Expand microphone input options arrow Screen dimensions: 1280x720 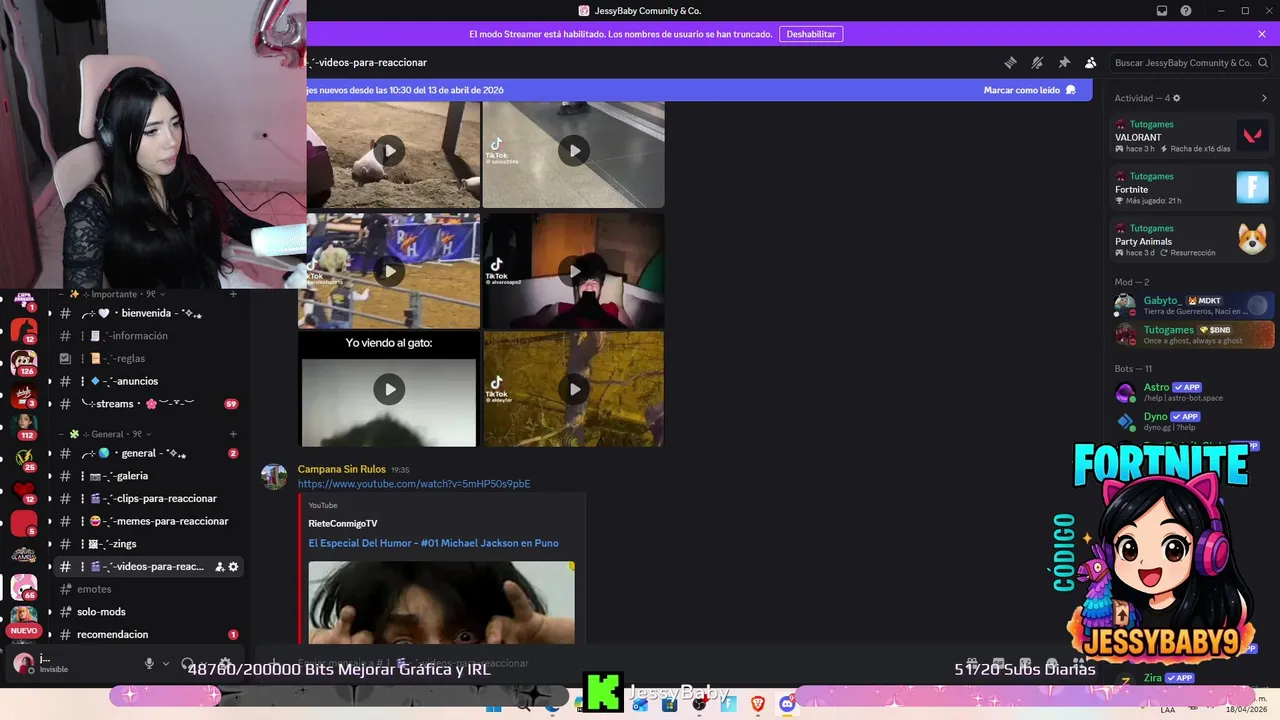coord(166,663)
